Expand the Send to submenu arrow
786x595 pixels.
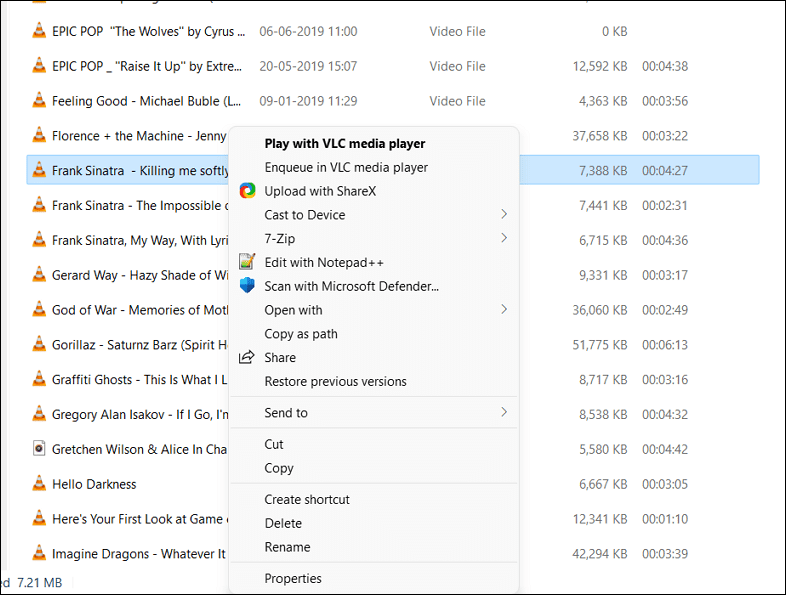(x=504, y=412)
